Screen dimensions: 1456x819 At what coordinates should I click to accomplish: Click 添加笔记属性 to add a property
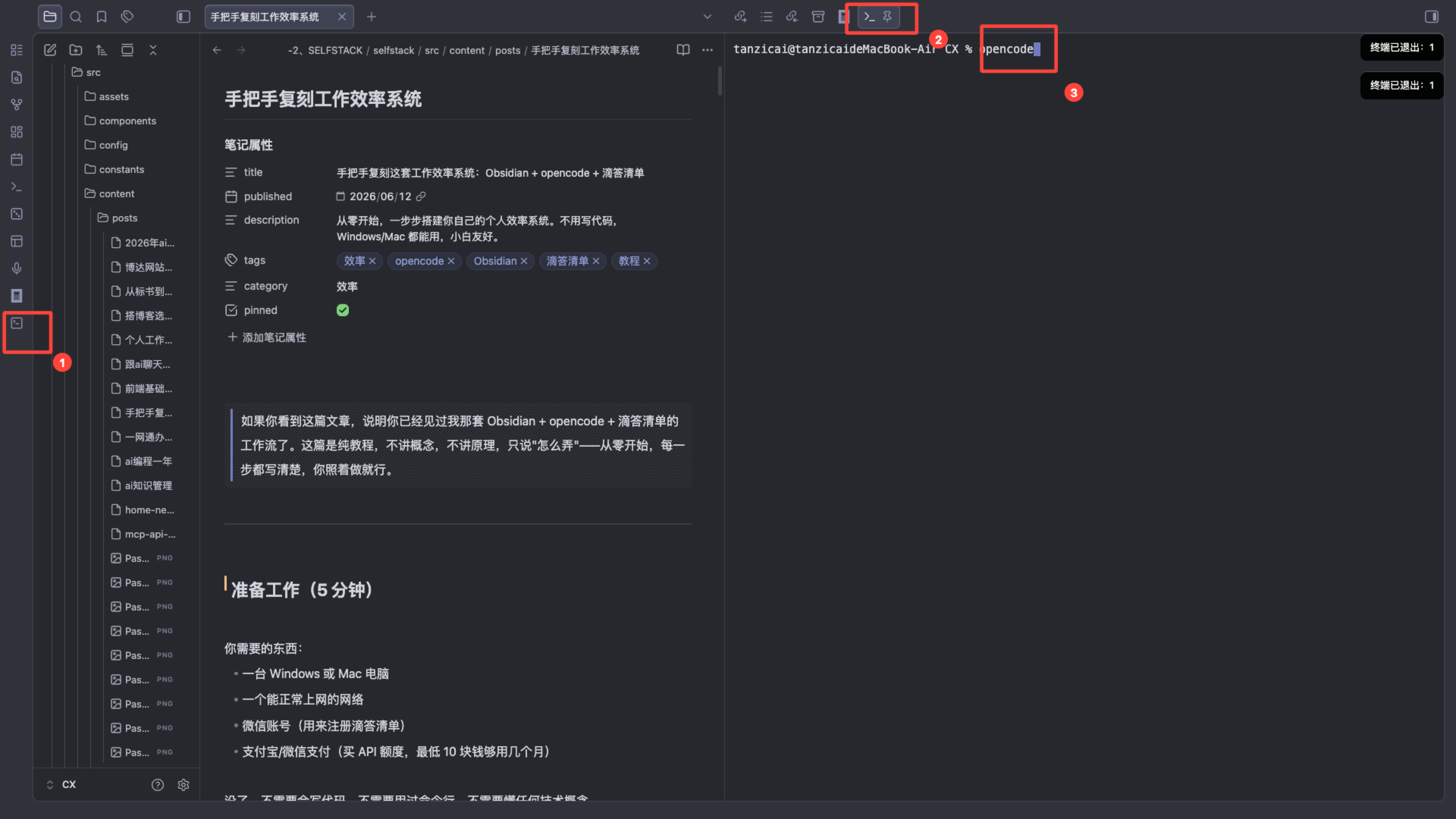click(267, 337)
